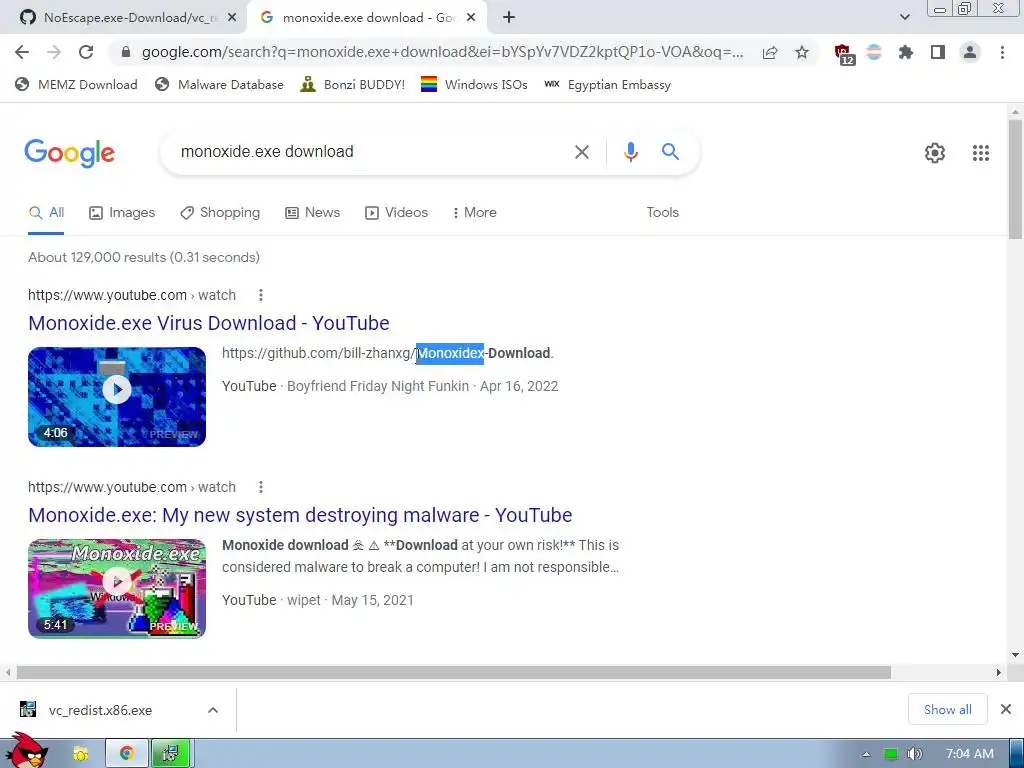
Task: Switch to News results
Action: (312, 213)
